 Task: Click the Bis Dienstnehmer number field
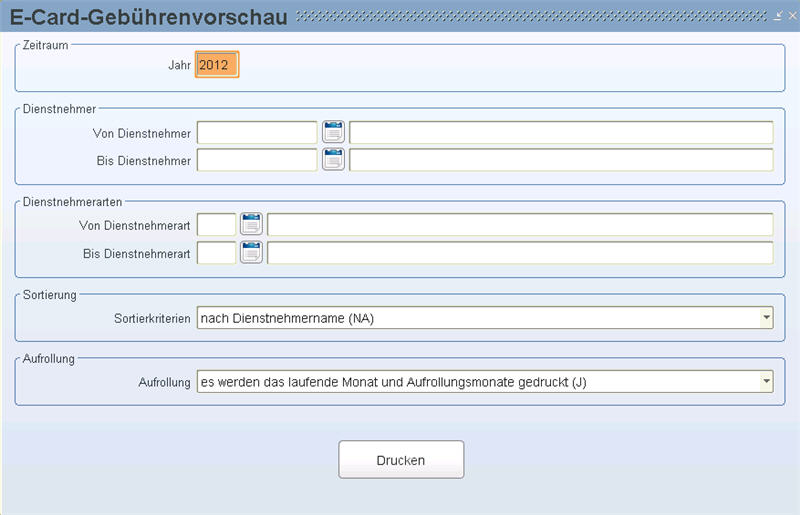tap(257, 160)
